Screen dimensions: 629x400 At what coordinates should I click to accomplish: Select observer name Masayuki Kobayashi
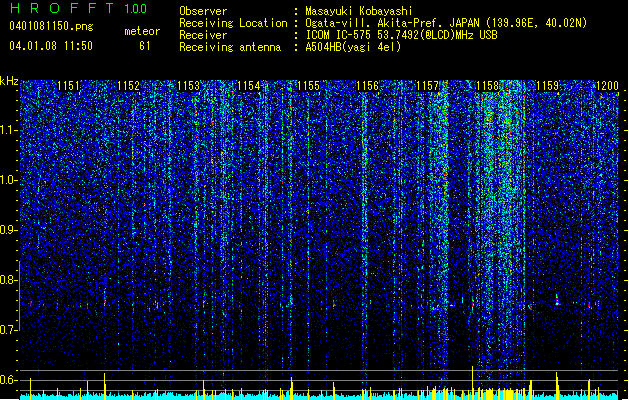pos(359,11)
